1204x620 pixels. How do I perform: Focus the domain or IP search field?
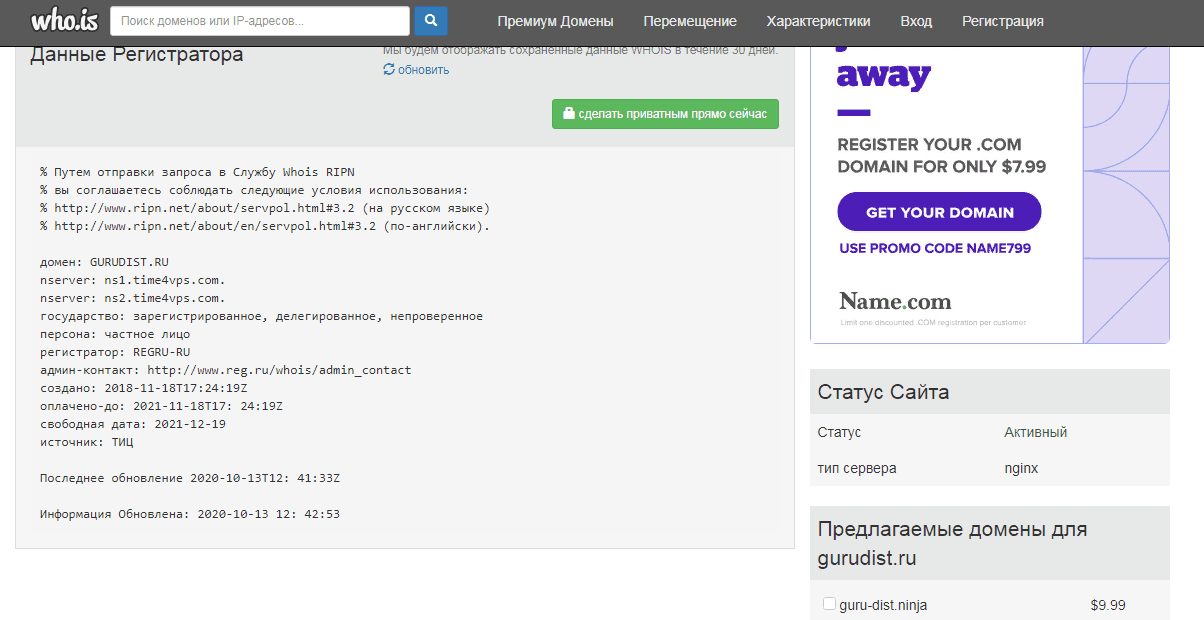pyautogui.click(x=260, y=21)
